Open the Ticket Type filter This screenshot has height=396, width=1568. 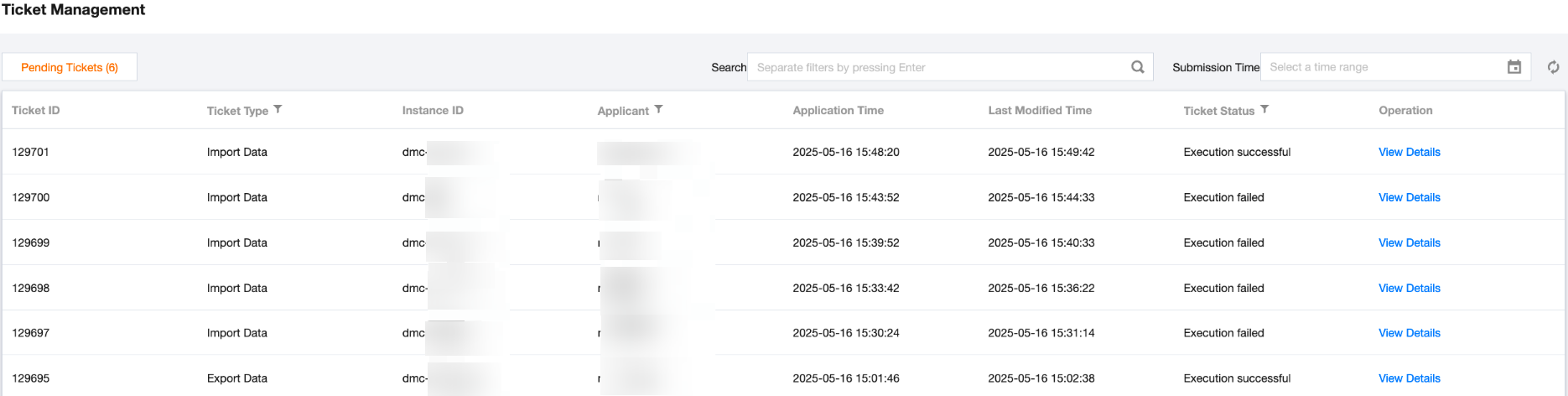click(x=278, y=110)
